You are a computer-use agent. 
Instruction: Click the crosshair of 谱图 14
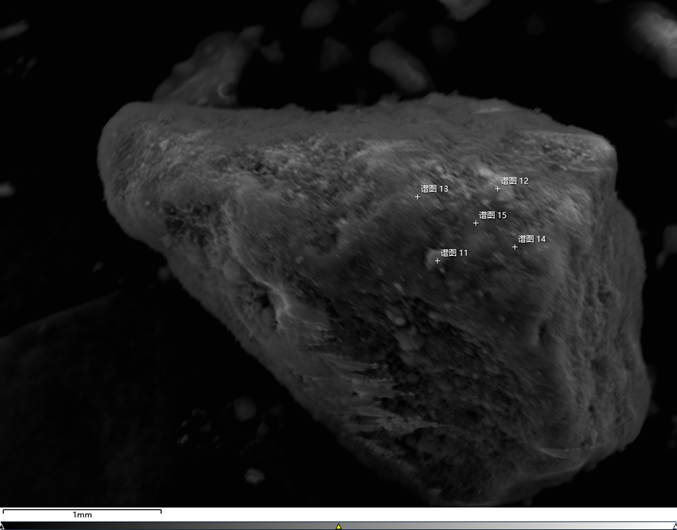(x=515, y=246)
